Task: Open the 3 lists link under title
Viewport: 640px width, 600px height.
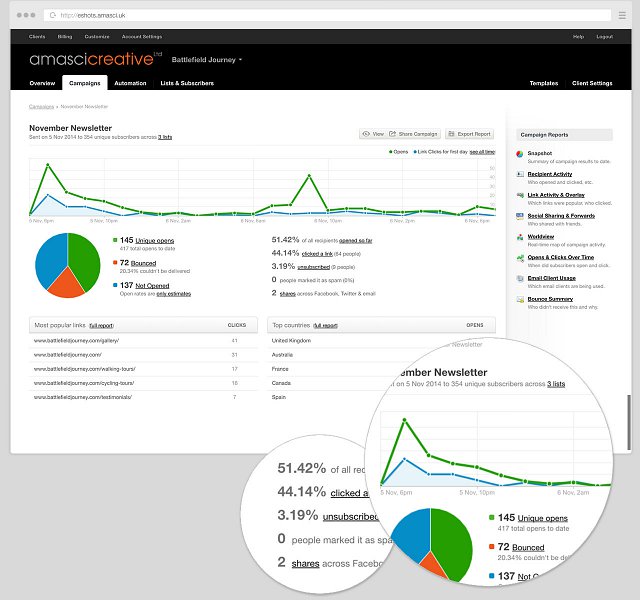Action: point(165,137)
